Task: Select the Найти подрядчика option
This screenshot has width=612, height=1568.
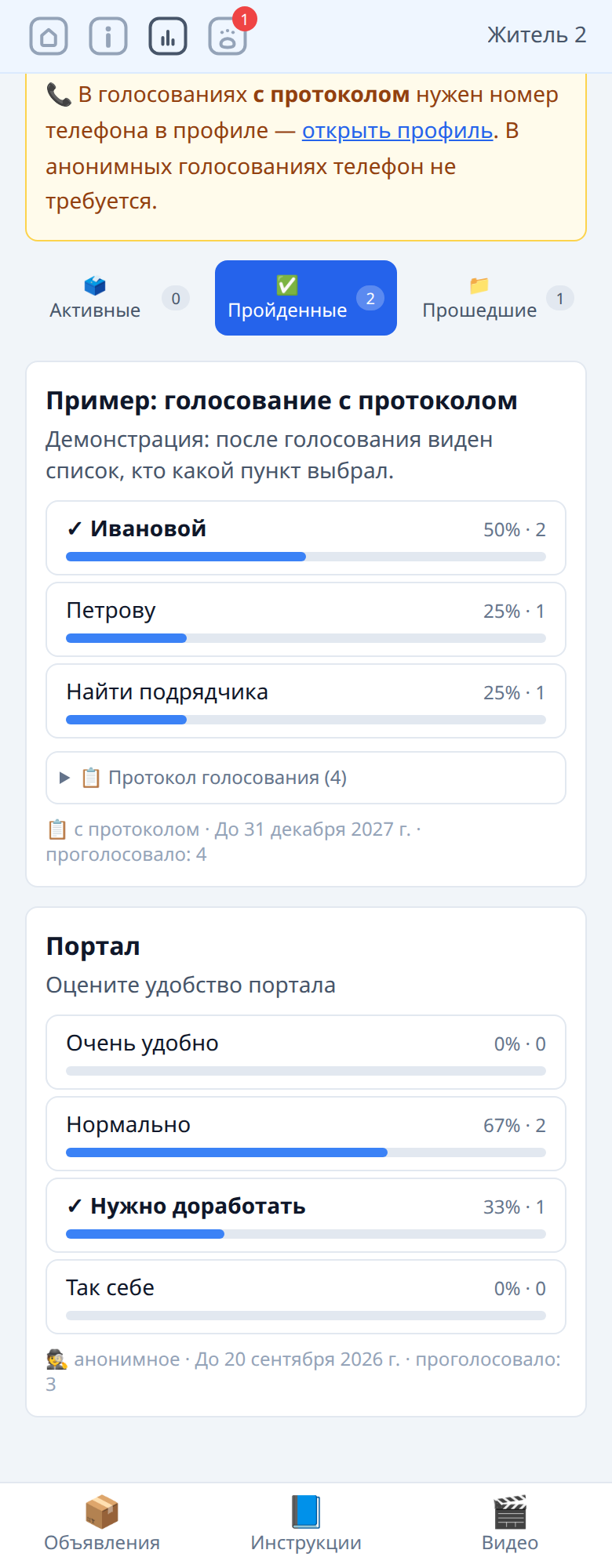Action: click(x=306, y=701)
